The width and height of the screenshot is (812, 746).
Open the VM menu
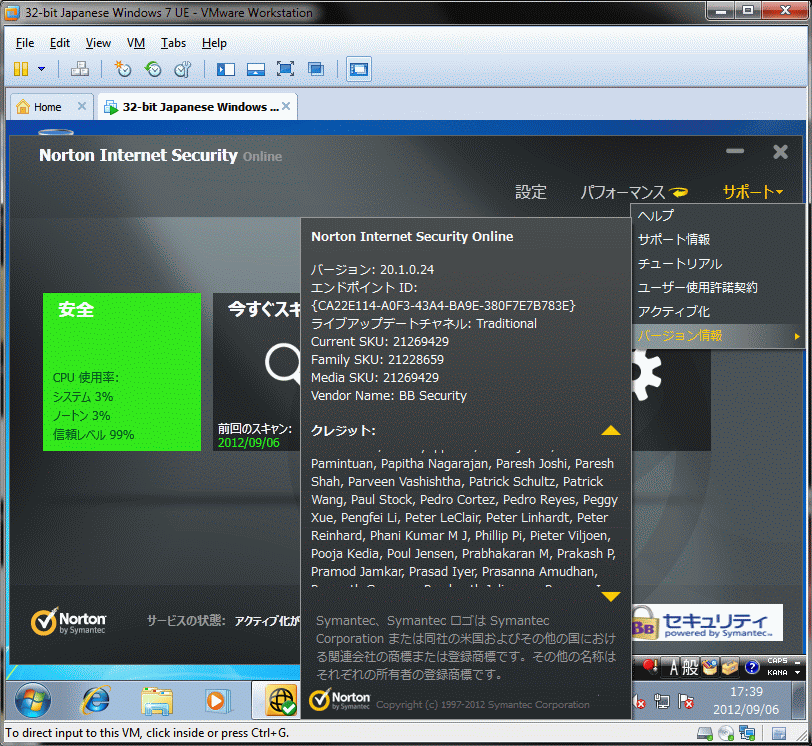click(x=136, y=43)
